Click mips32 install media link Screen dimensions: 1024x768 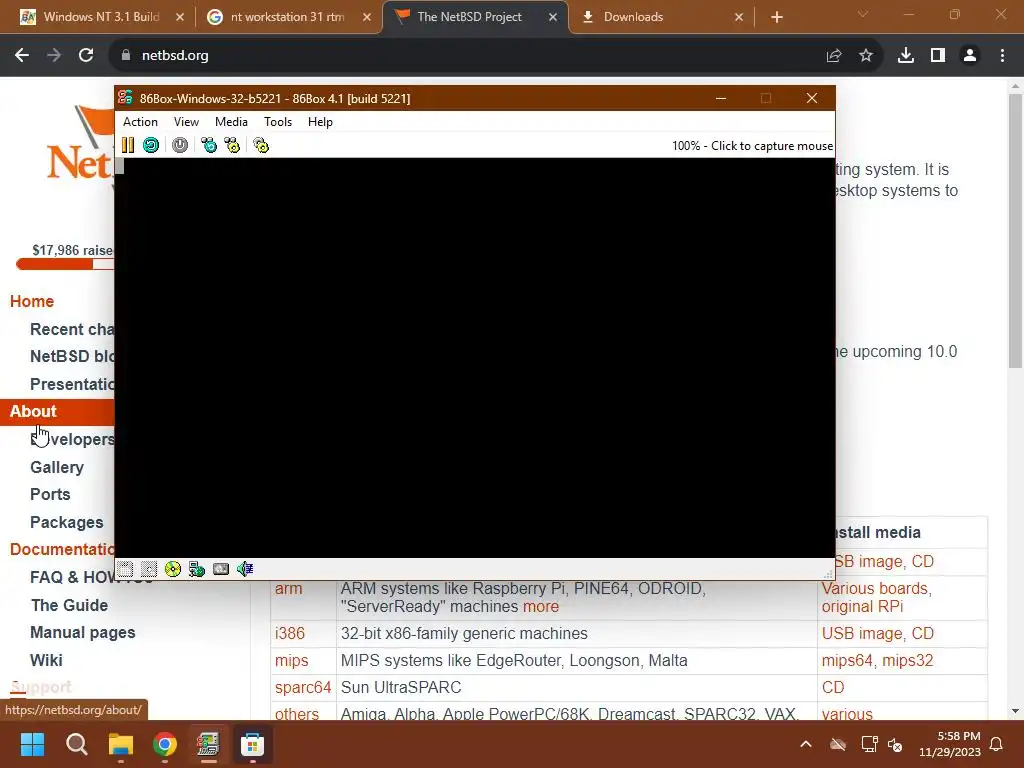908,661
